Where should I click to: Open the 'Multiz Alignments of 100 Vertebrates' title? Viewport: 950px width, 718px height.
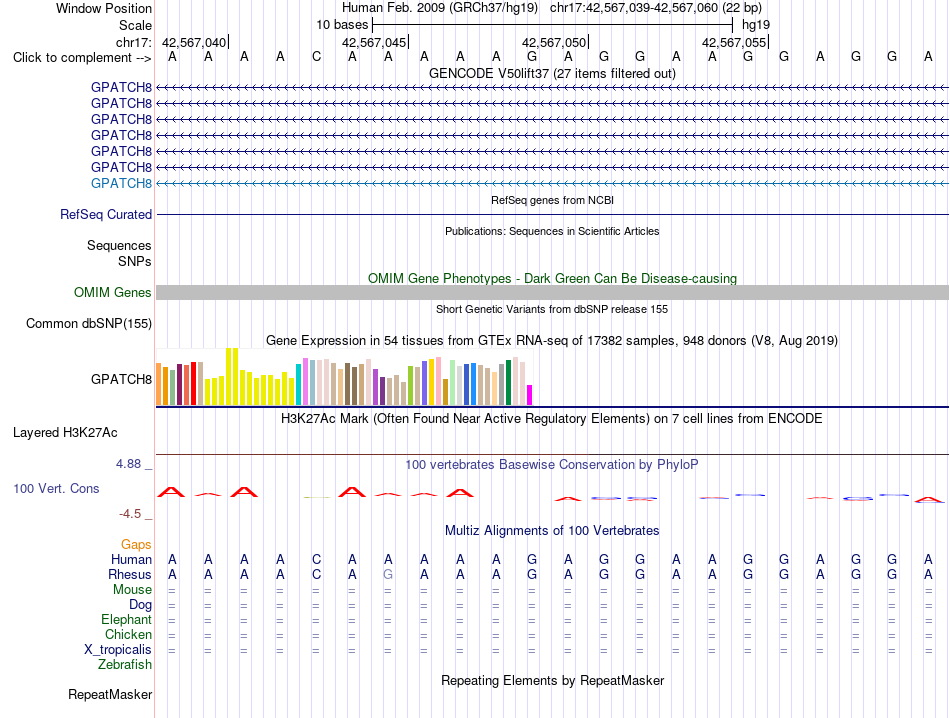(x=552, y=531)
